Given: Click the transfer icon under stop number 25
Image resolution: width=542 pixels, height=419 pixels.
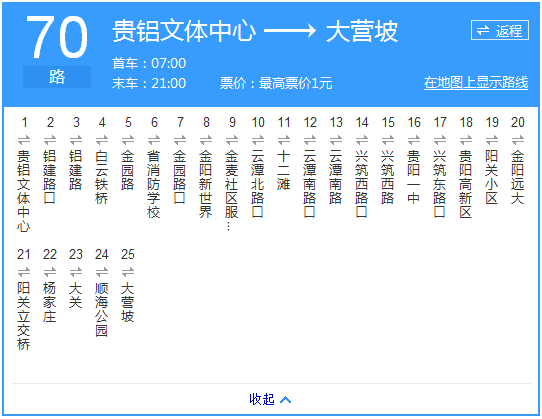Looking at the screenshot, I should pyautogui.click(x=128, y=272).
